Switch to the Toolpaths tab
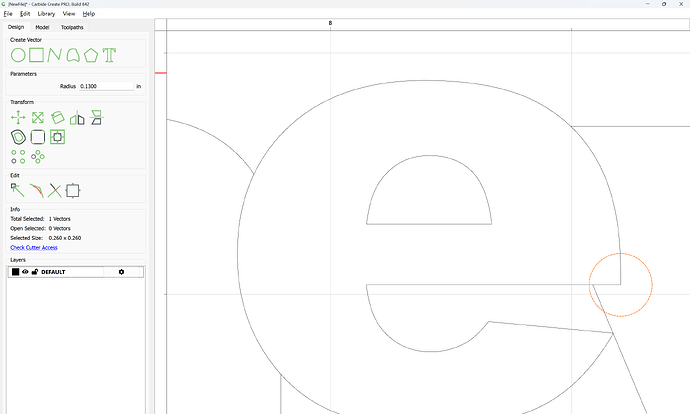The height and width of the screenshot is (414, 690). coord(72,27)
